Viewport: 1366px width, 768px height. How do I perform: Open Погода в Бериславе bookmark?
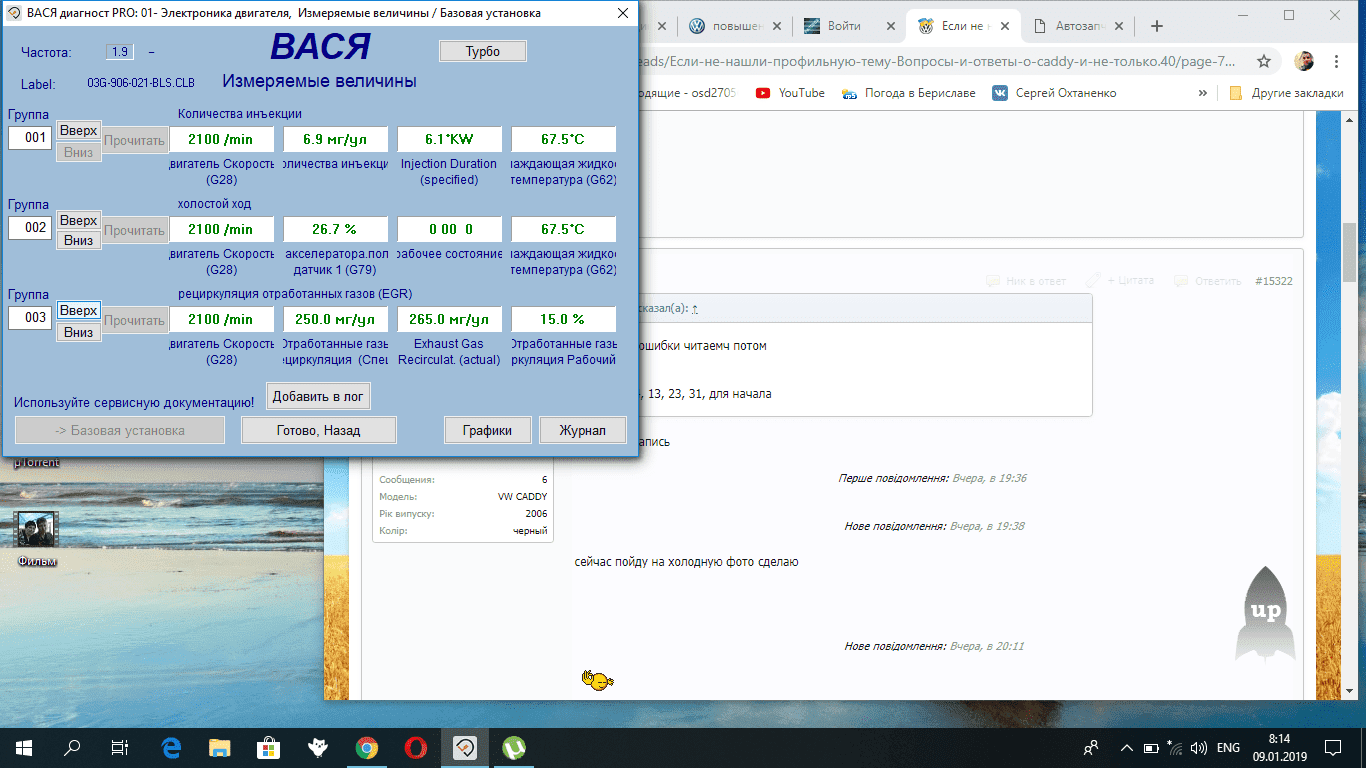coord(908,93)
